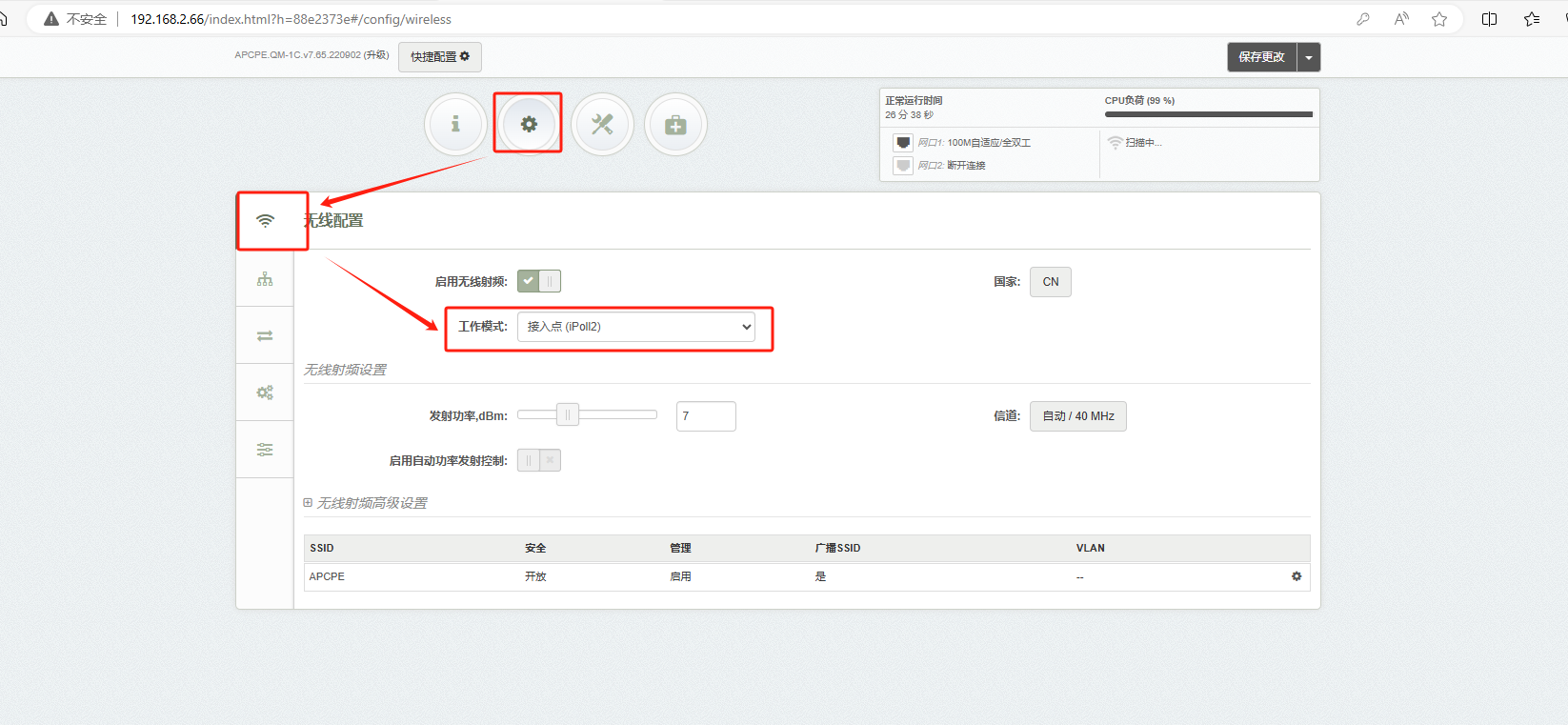Open browser favorites list icon
This screenshot has height=725, width=1568.
click(x=1532, y=19)
